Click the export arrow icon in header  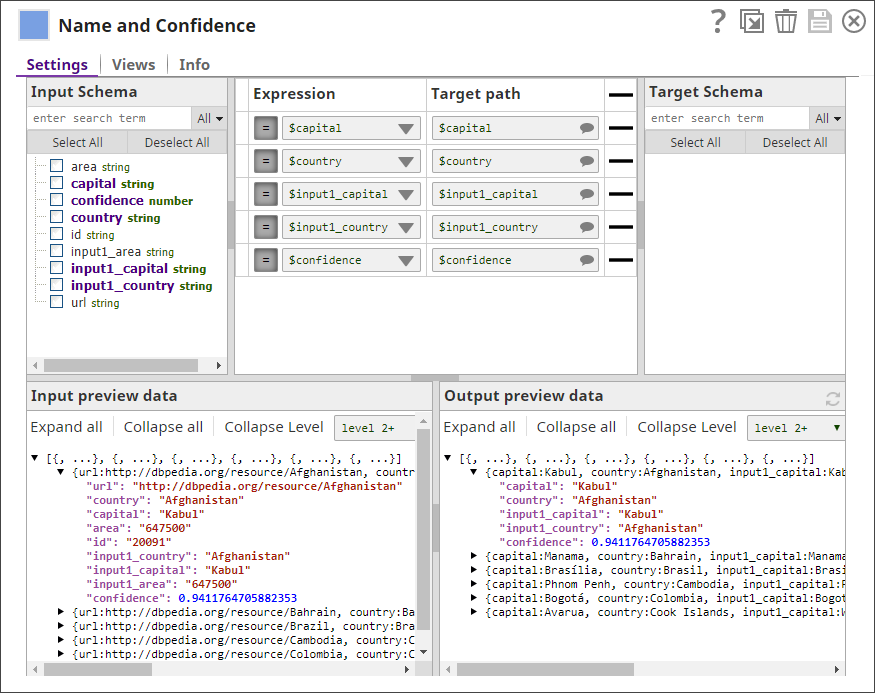(751, 22)
